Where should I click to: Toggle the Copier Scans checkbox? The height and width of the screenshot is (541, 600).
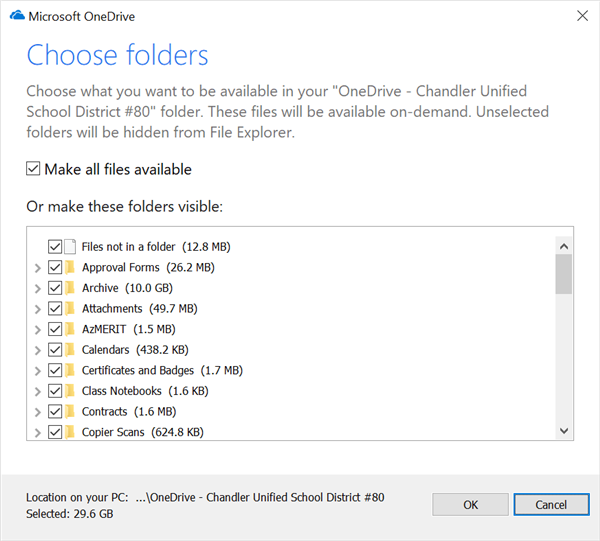point(55,432)
